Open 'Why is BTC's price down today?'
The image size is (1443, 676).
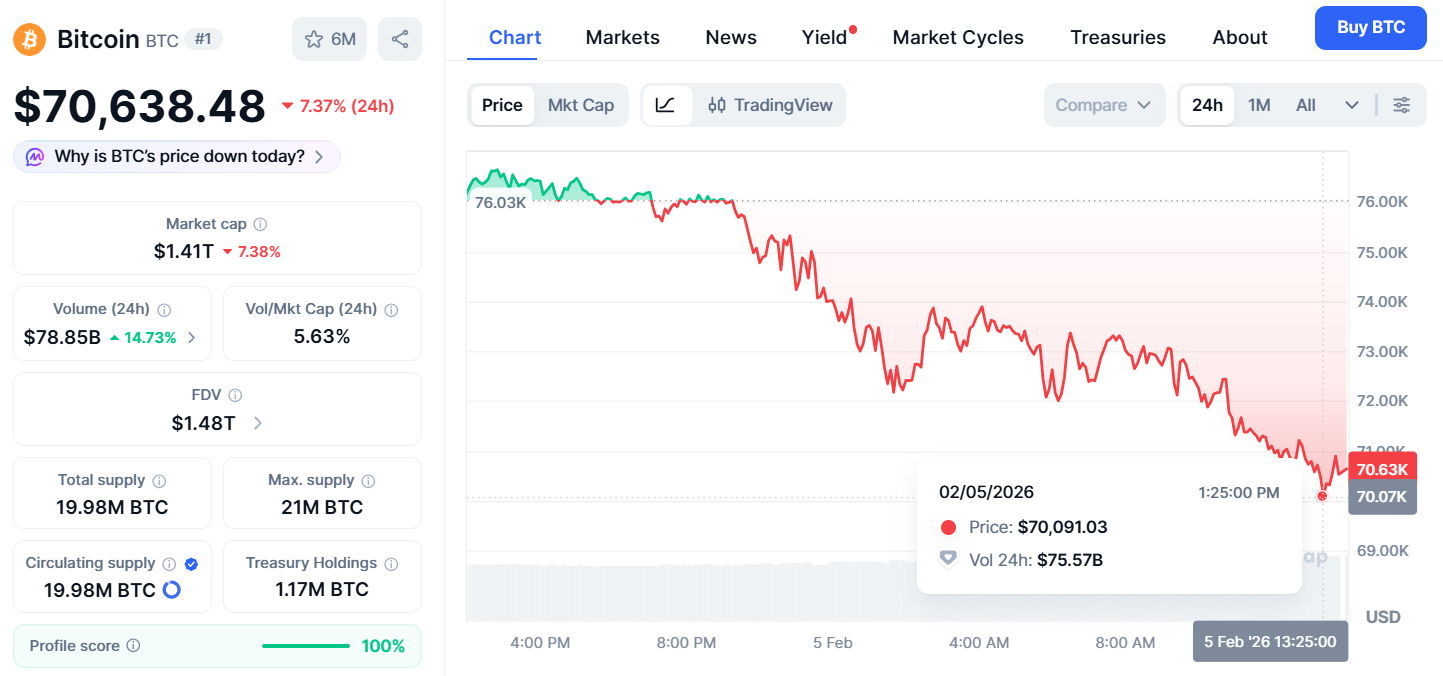point(178,157)
